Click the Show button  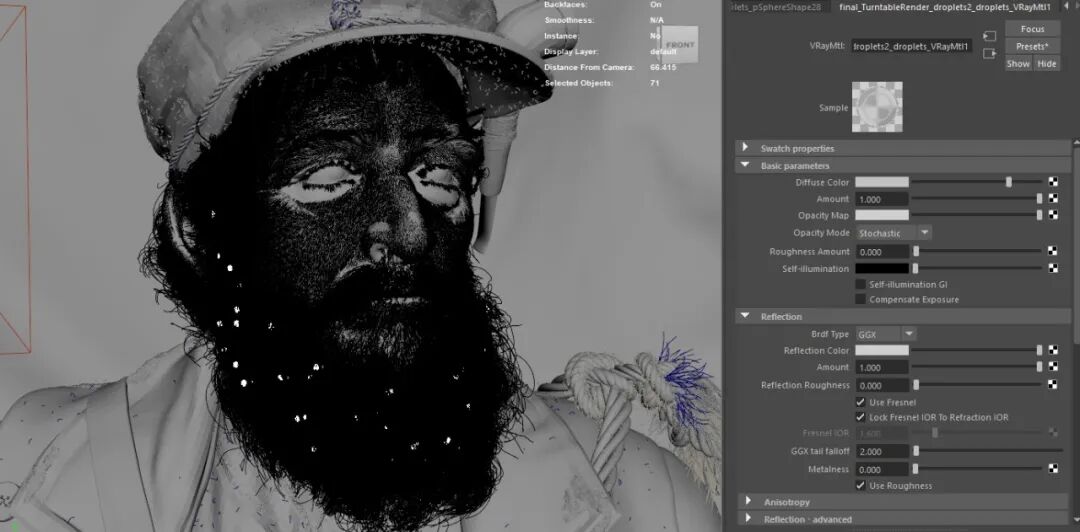(1018, 63)
